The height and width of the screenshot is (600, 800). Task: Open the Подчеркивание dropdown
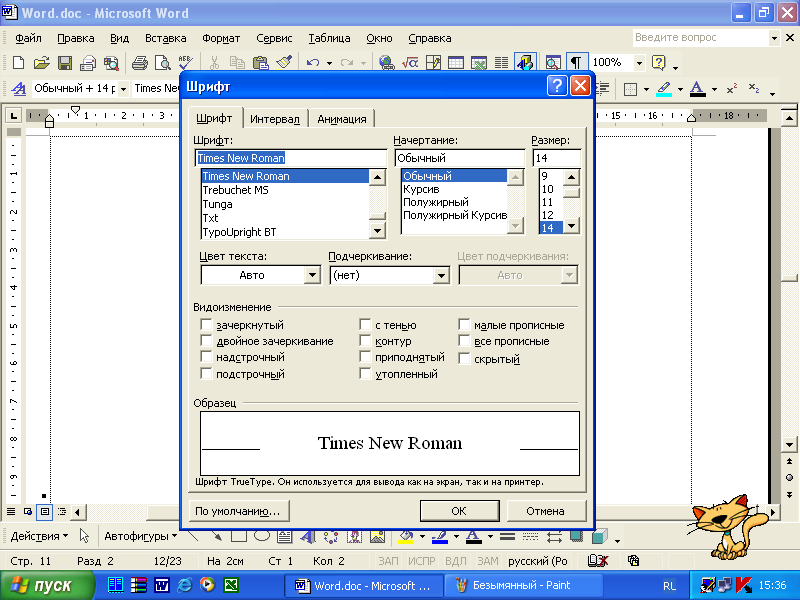[441, 275]
